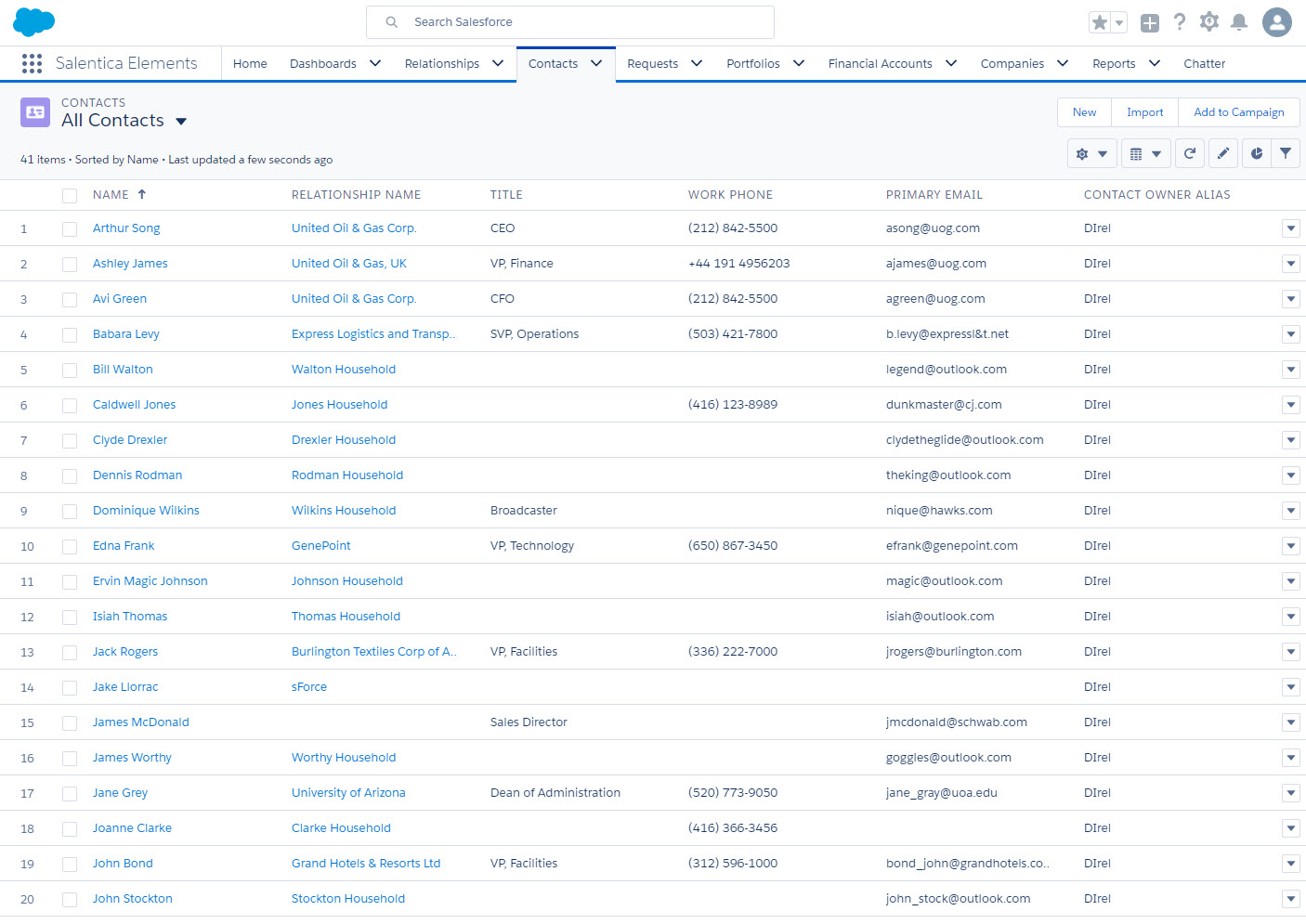Open the Setup gear icon in header
The image size is (1306, 924).
point(1208,22)
